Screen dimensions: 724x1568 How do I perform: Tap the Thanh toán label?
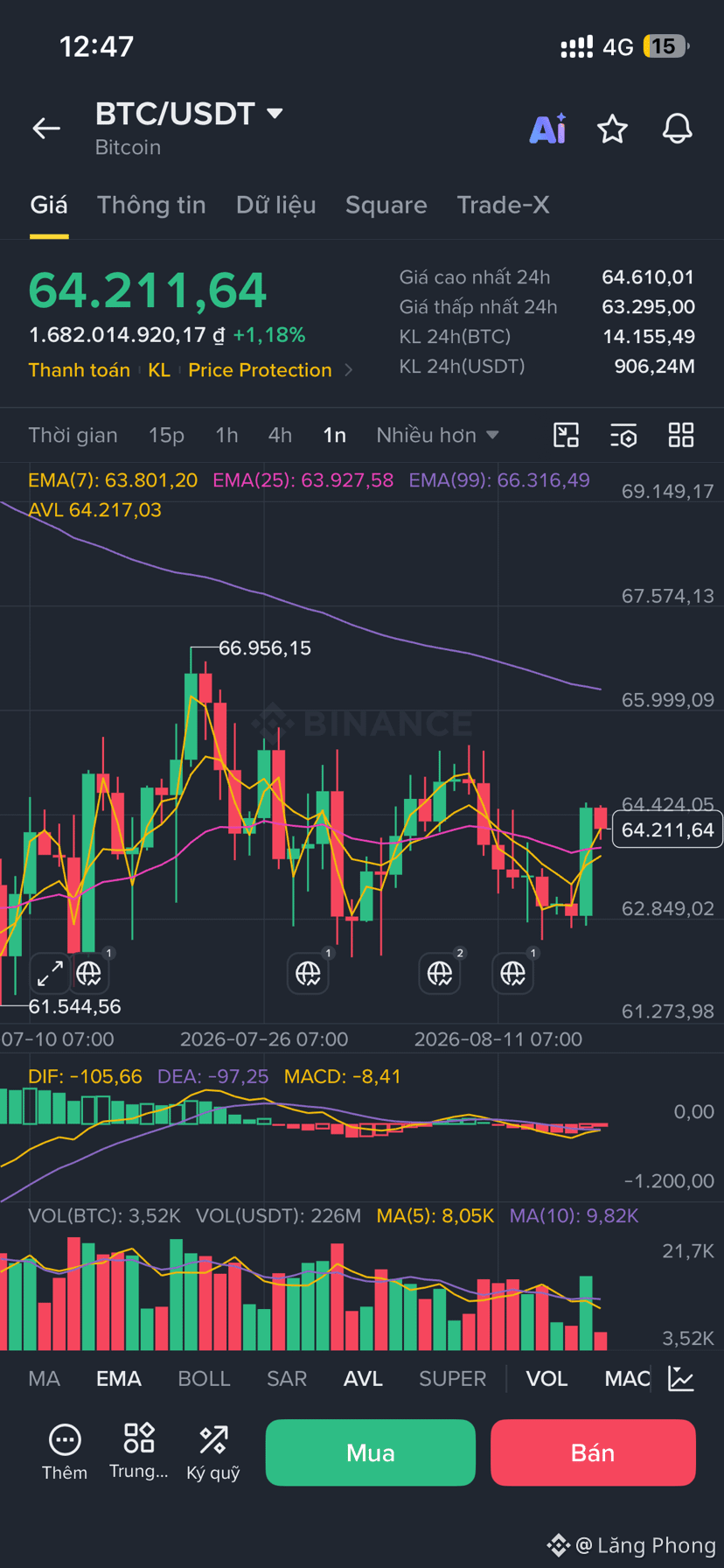[x=80, y=370]
